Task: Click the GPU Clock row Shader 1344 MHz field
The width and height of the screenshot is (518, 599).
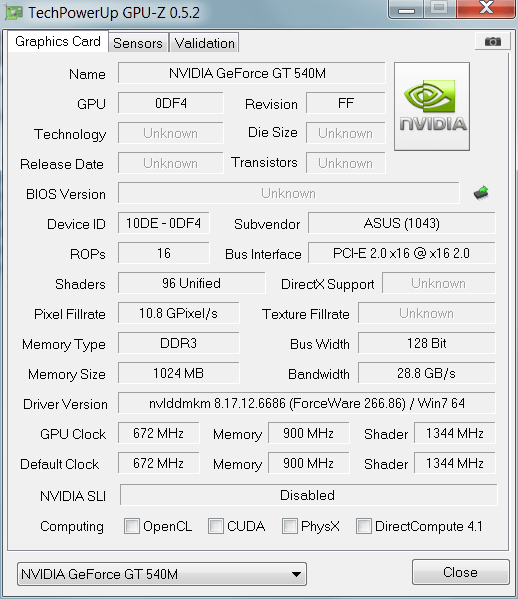Action: pos(455,433)
